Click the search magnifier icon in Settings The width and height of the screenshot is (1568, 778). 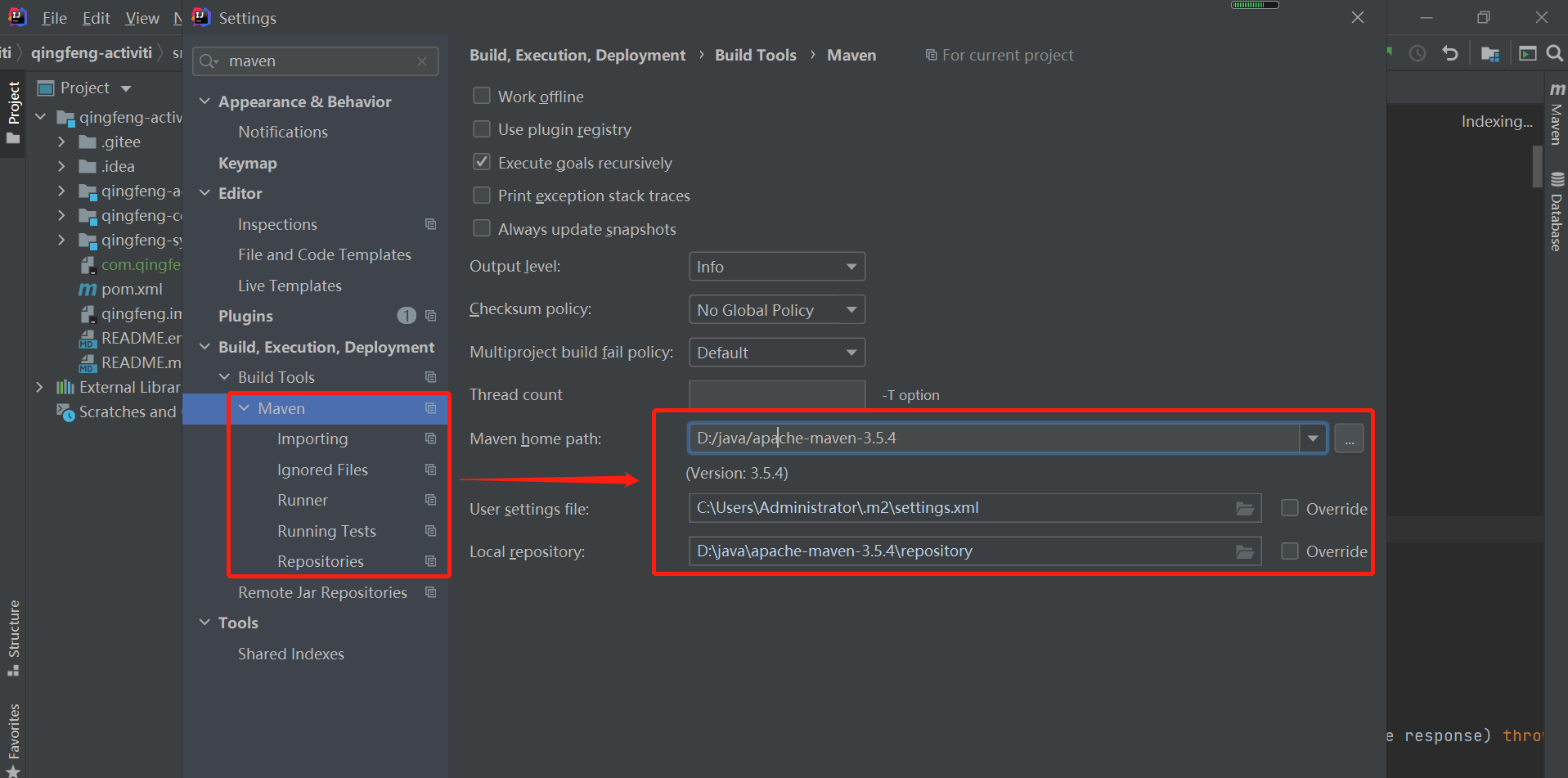click(x=208, y=61)
